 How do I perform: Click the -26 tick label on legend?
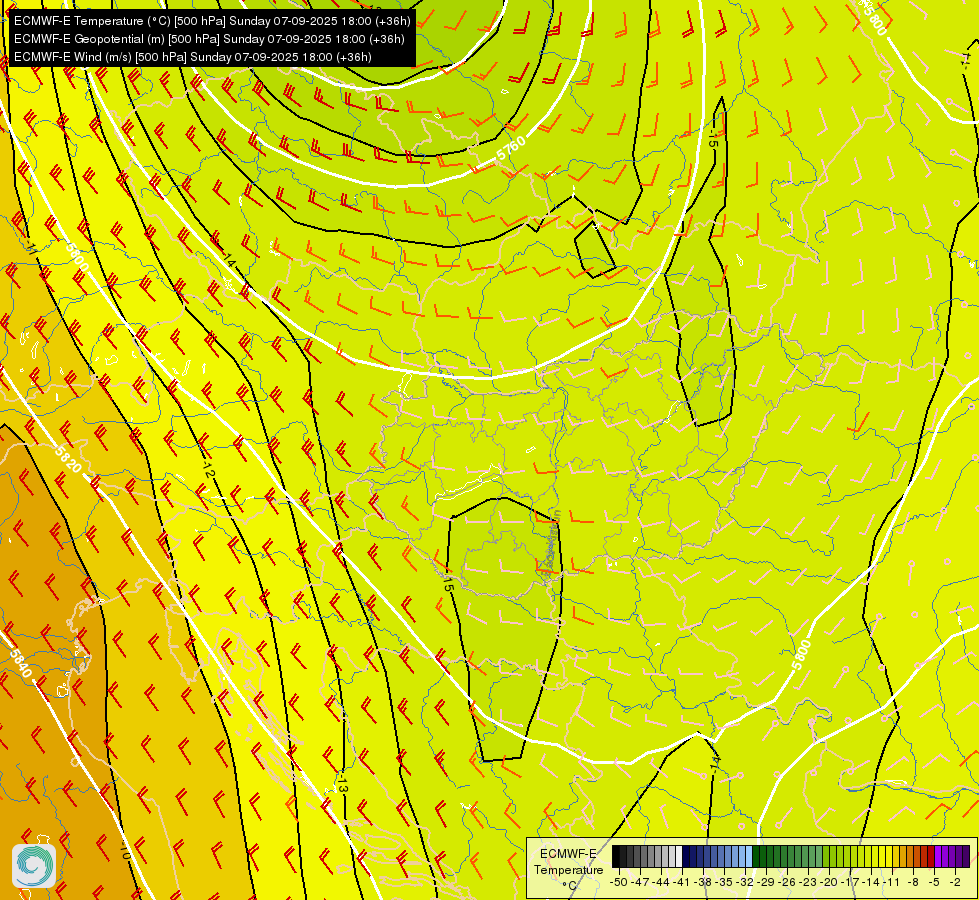coord(787,883)
